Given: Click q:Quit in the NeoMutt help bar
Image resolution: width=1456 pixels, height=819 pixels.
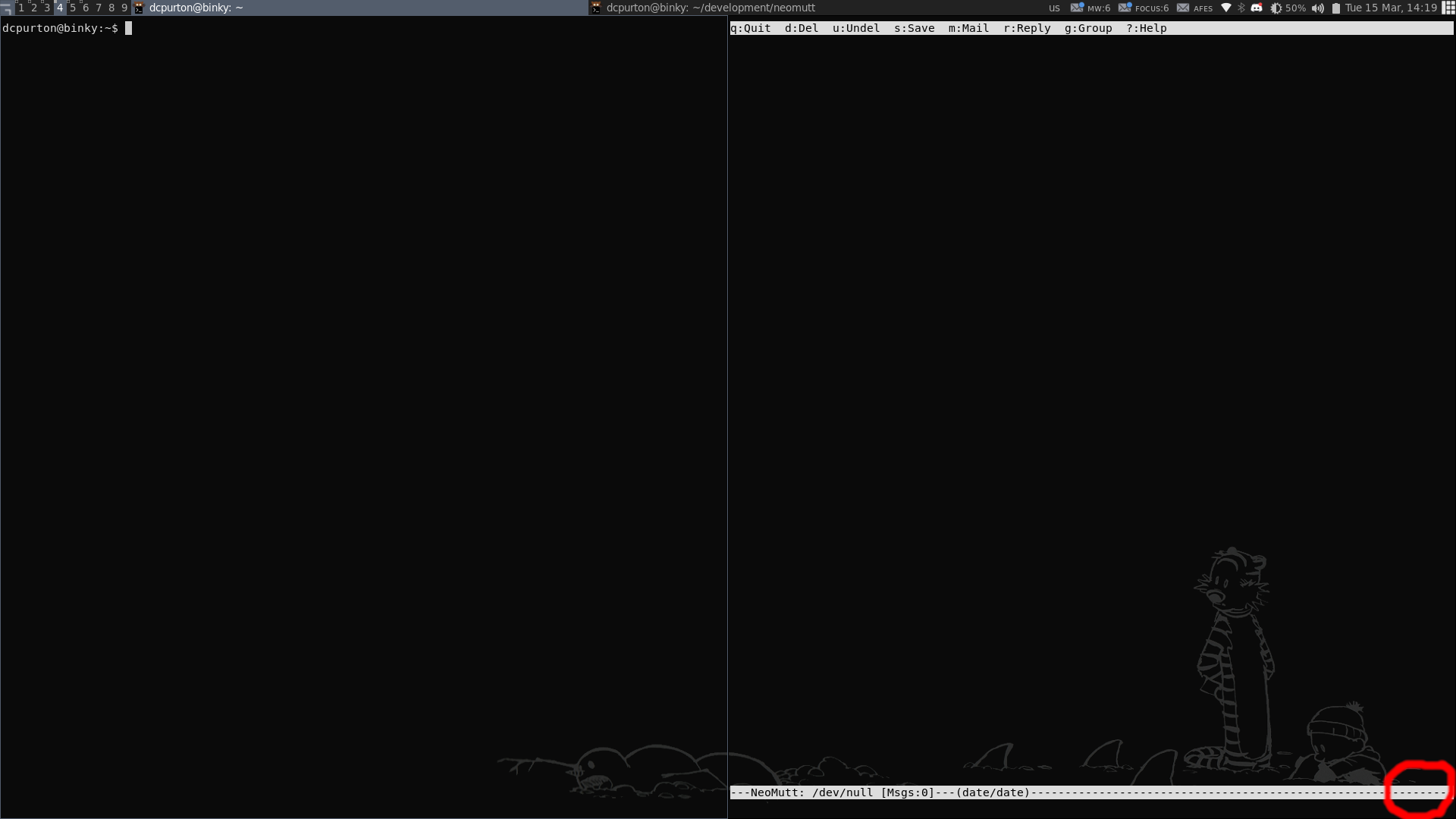Looking at the screenshot, I should [x=752, y=27].
